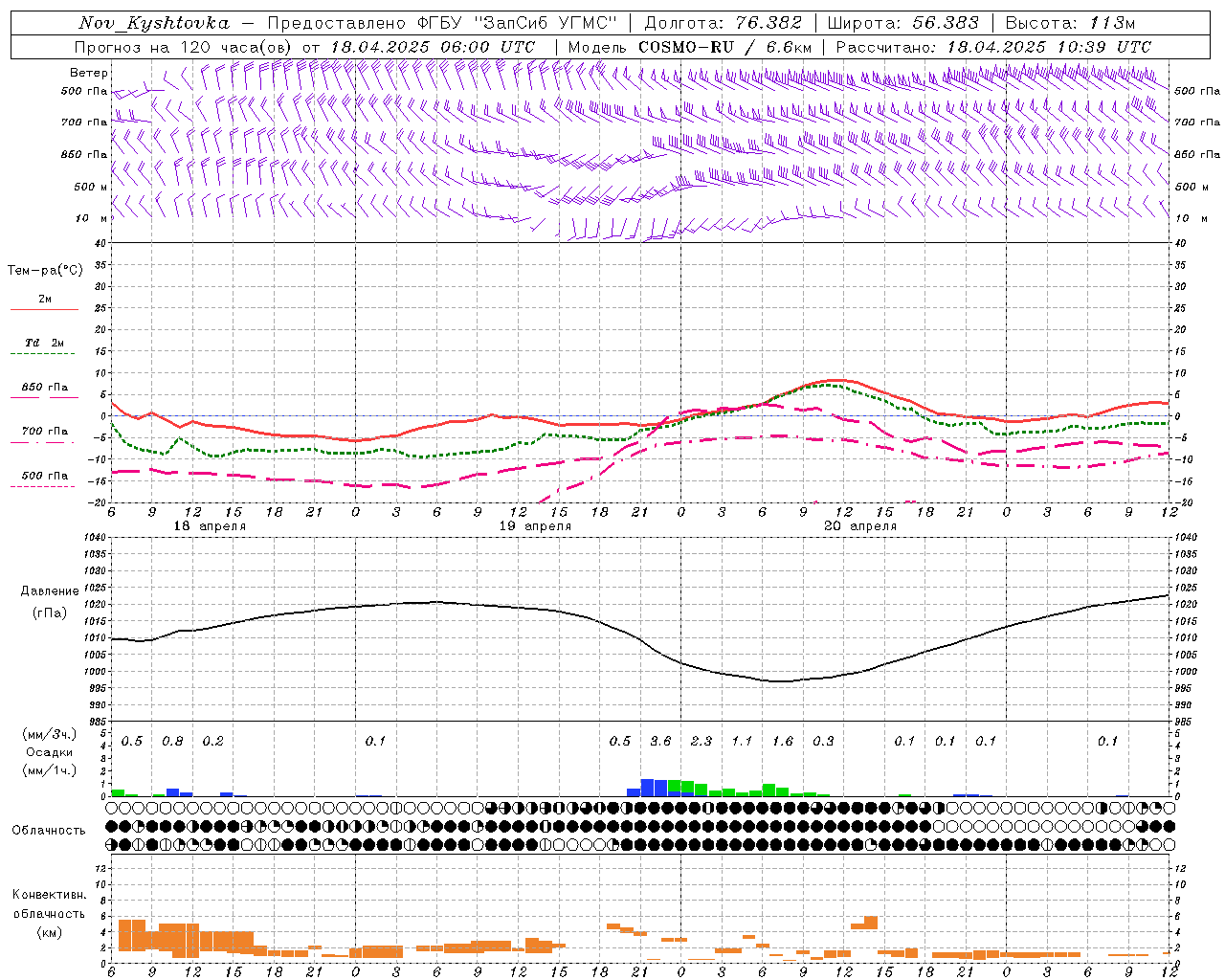Click the precipitation value '0.3'

point(823,741)
